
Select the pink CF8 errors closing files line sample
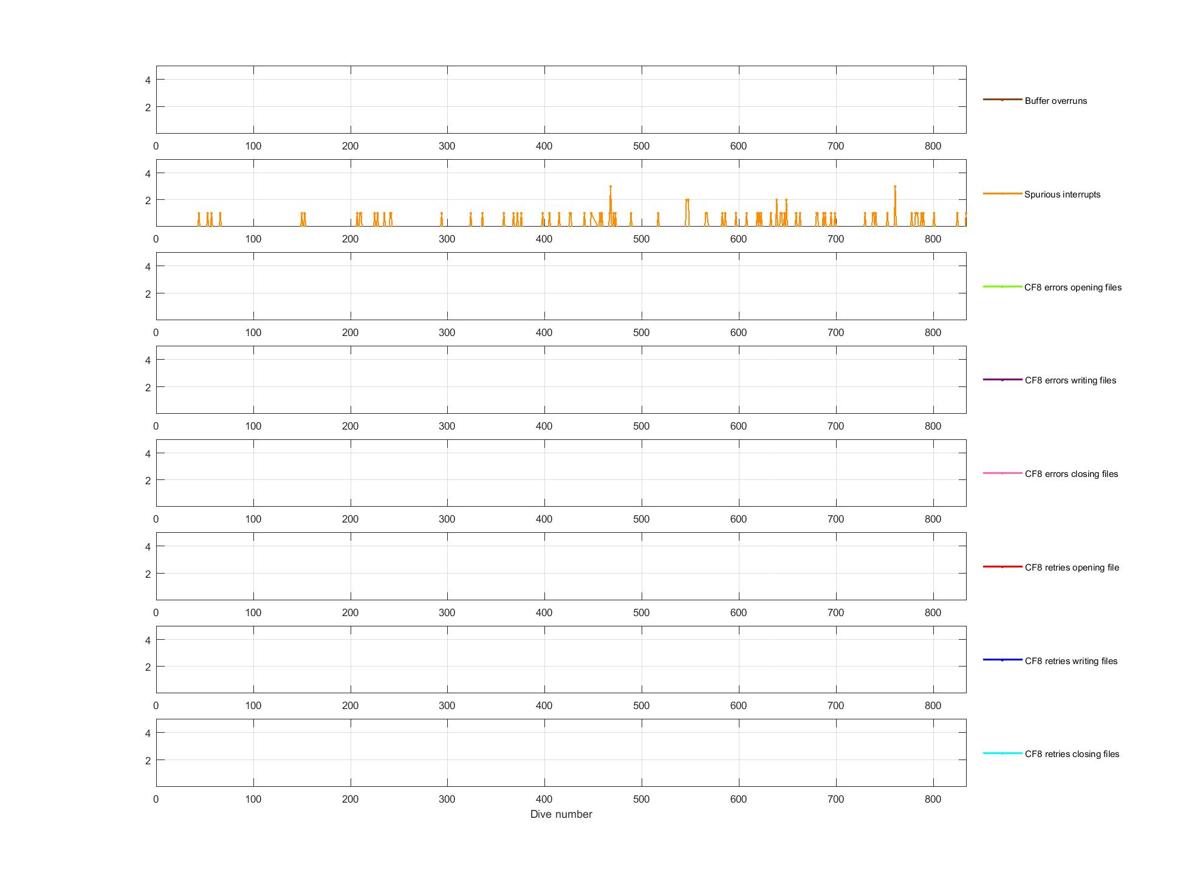point(1002,473)
